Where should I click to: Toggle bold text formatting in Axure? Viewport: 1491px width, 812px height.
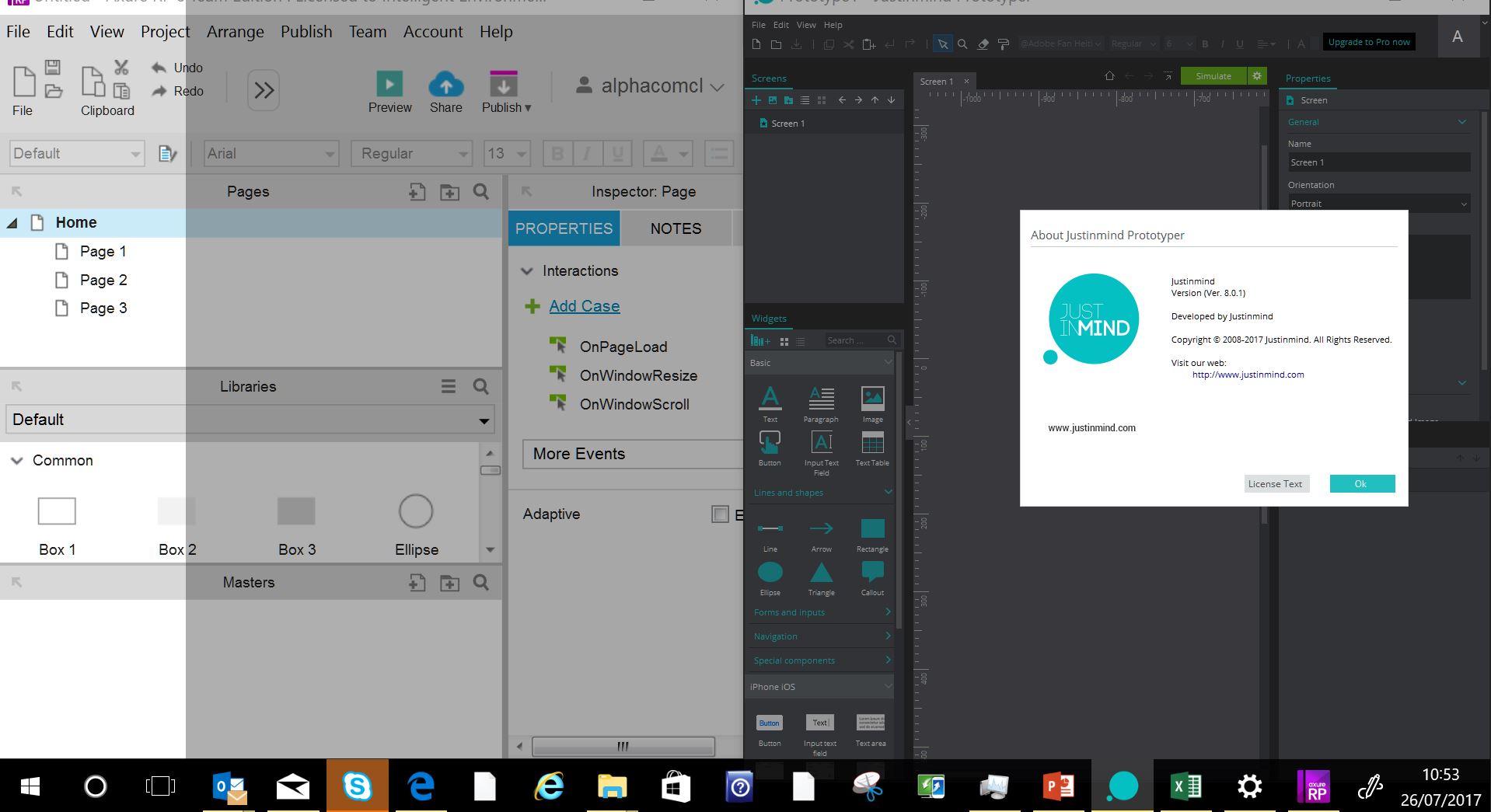(x=557, y=154)
